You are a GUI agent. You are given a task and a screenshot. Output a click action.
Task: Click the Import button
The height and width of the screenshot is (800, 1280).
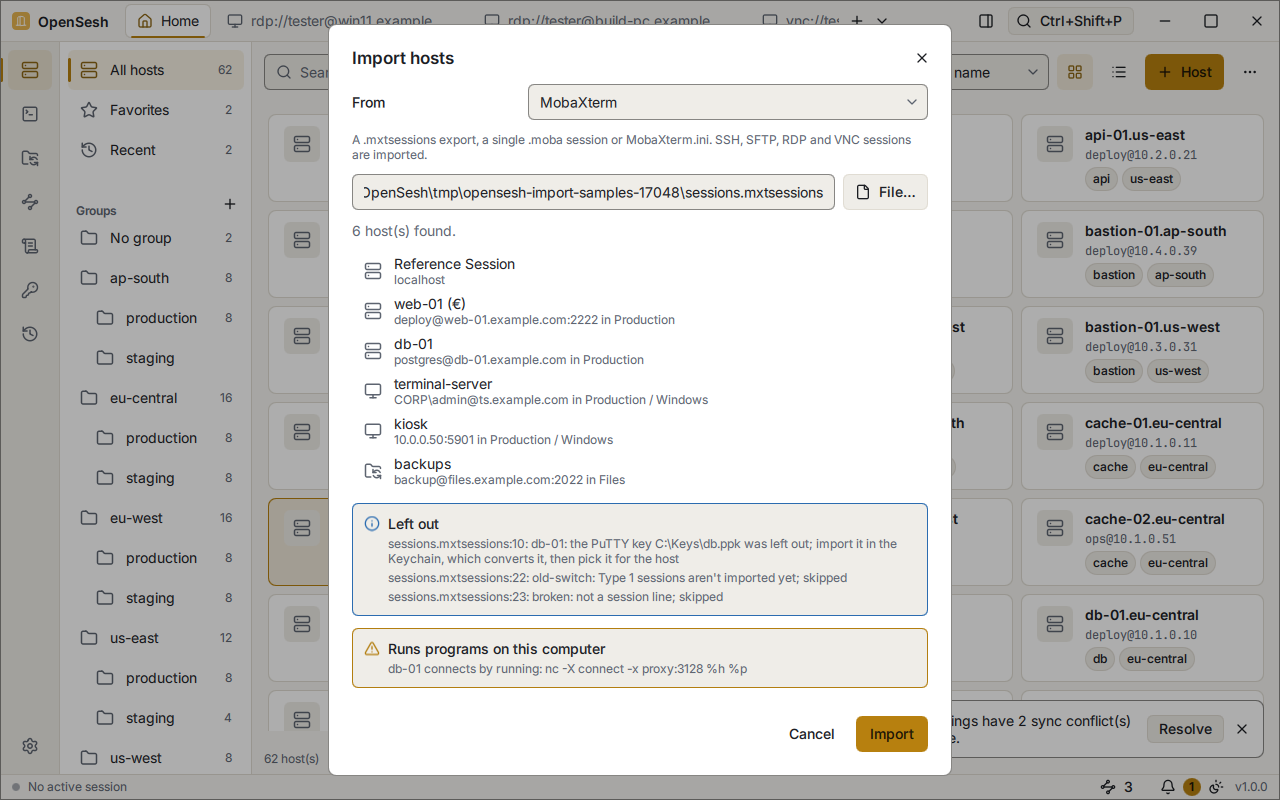(x=892, y=734)
